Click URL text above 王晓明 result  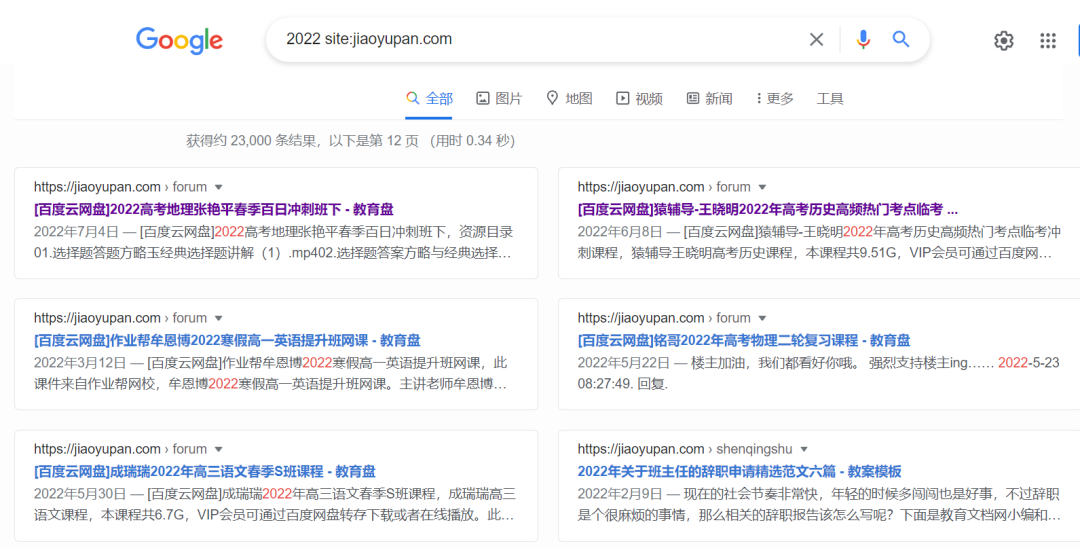(x=664, y=187)
